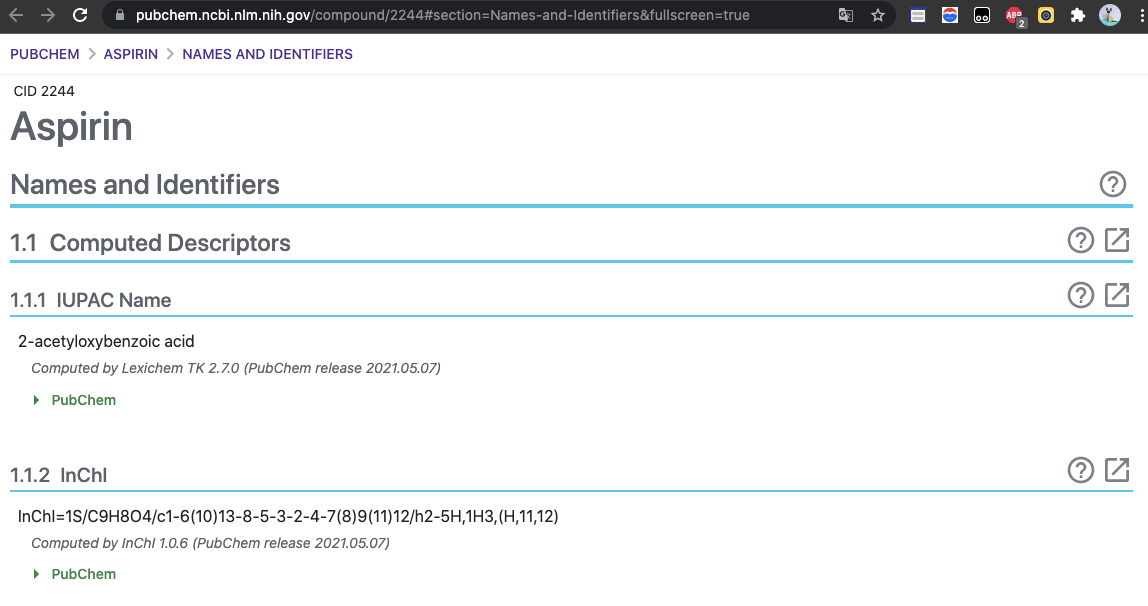The height and width of the screenshot is (606, 1148).
Task: Click the external link icon beside InChI section
Action: [1117, 470]
